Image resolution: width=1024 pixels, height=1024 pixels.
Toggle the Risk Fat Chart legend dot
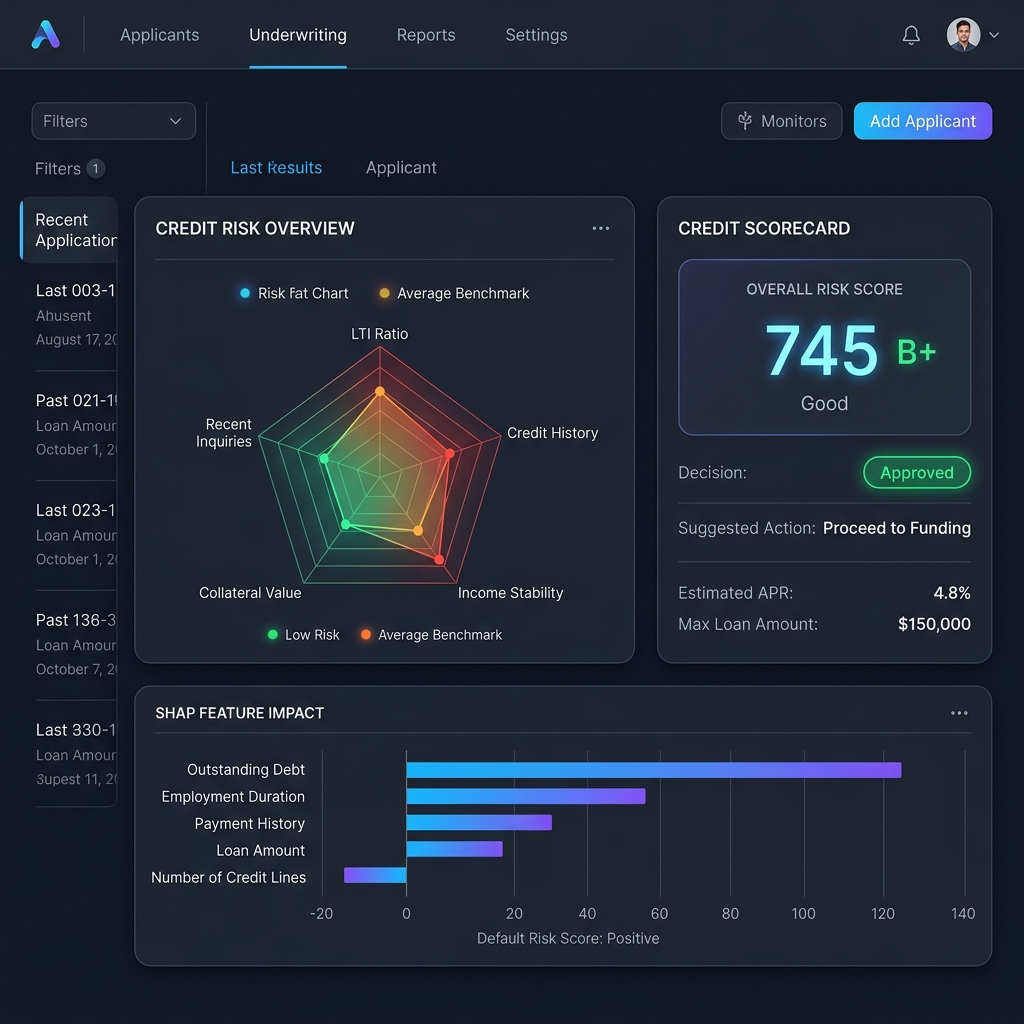tap(245, 293)
